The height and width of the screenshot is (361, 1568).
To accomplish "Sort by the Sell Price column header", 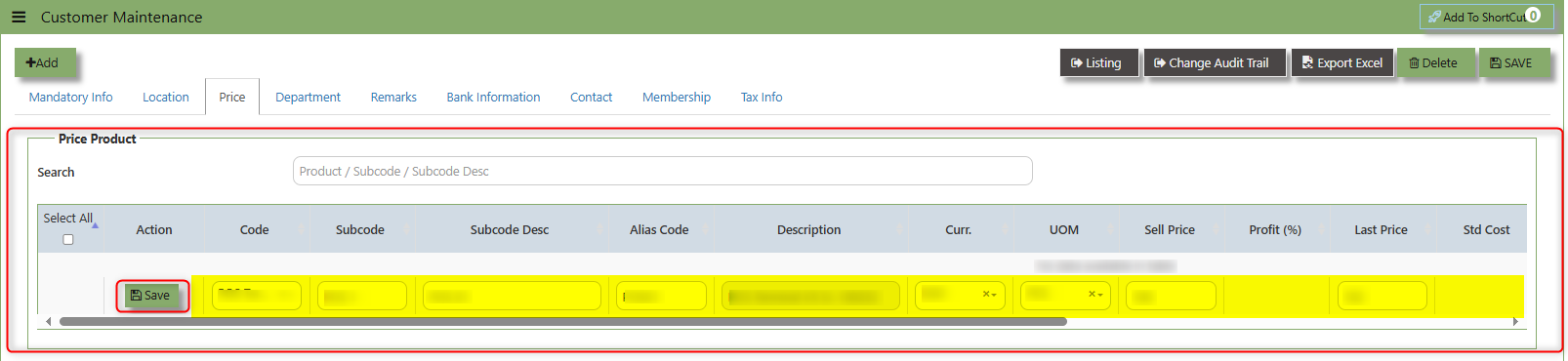I will (x=1170, y=230).
